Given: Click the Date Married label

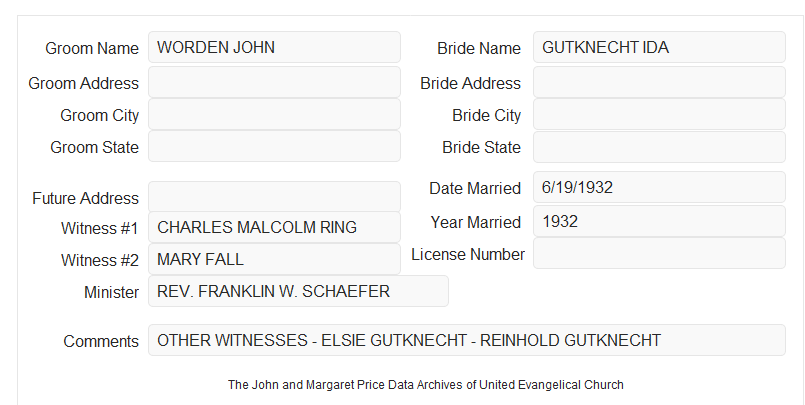Looking at the screenshot, I should (x=475, y=188).
